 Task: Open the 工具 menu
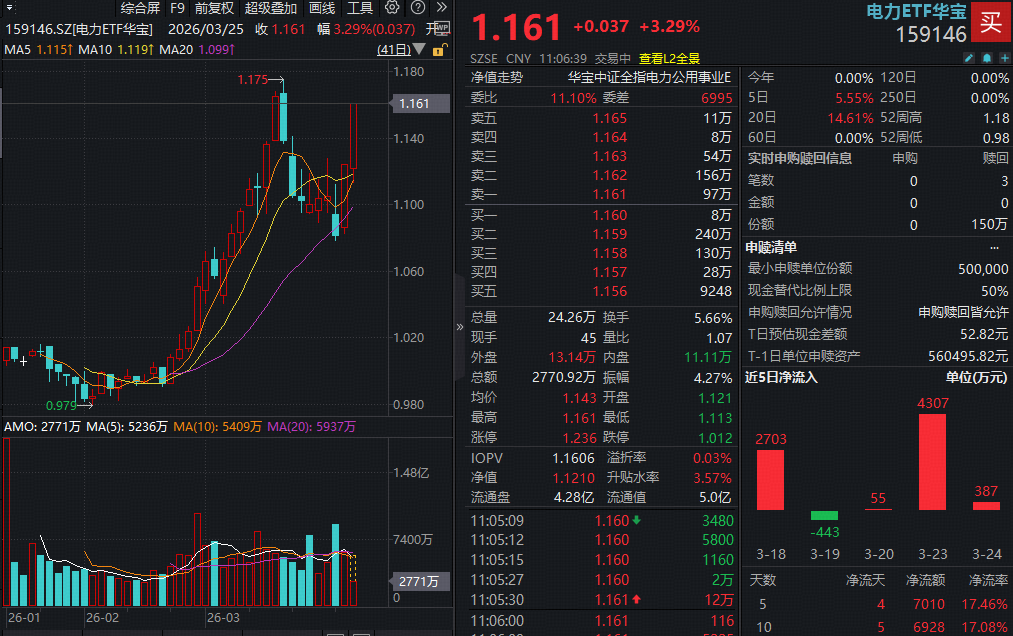click(360, 8)
